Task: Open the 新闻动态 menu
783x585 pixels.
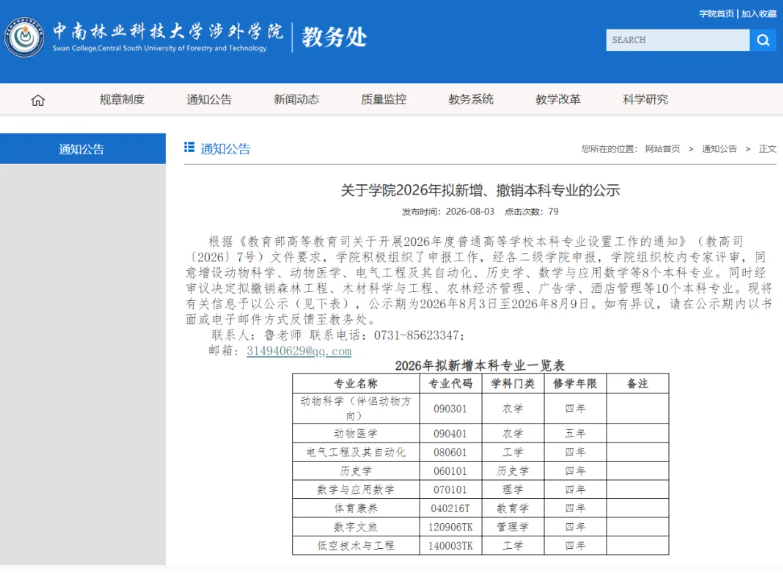Action: tap(296, 99)
